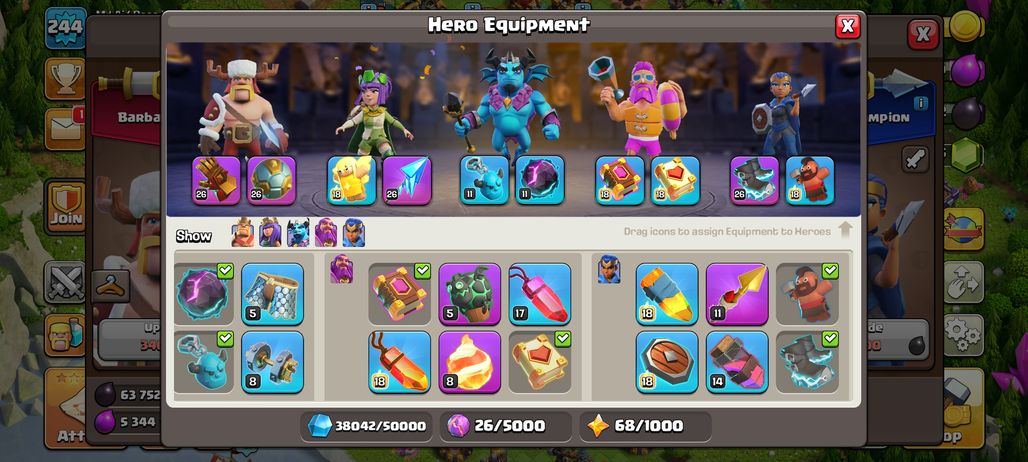This screenshot has width=1028, height=462.
Task: Tap the Starry Ore counter 68/1000
Action: pyautogui.click(x=645, y=426)
